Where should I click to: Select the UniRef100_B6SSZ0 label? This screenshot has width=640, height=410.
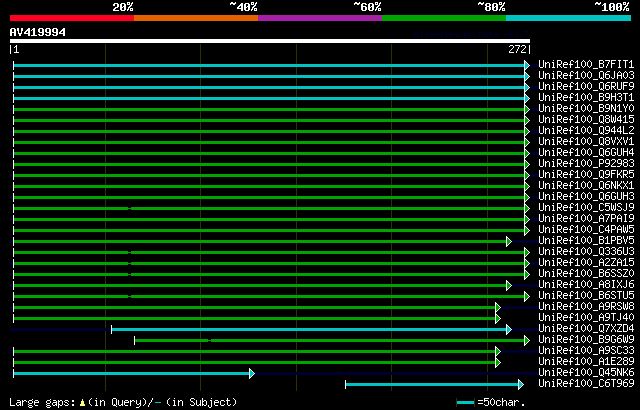(586, 274)
